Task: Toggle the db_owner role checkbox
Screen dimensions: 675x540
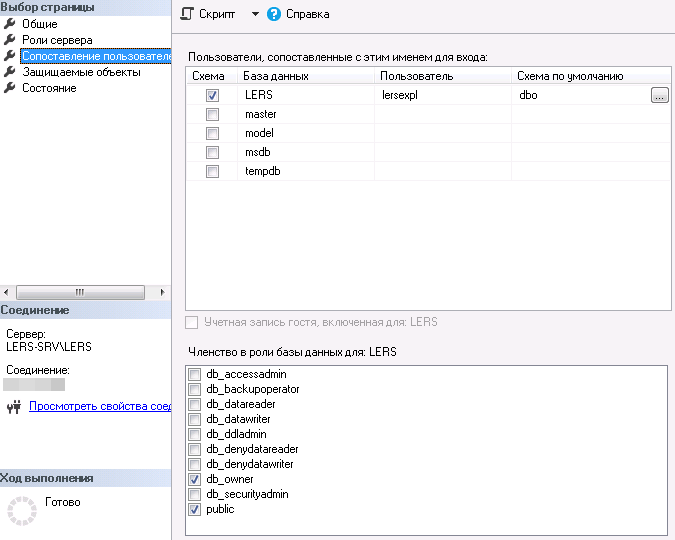Action: coord(194,480)
